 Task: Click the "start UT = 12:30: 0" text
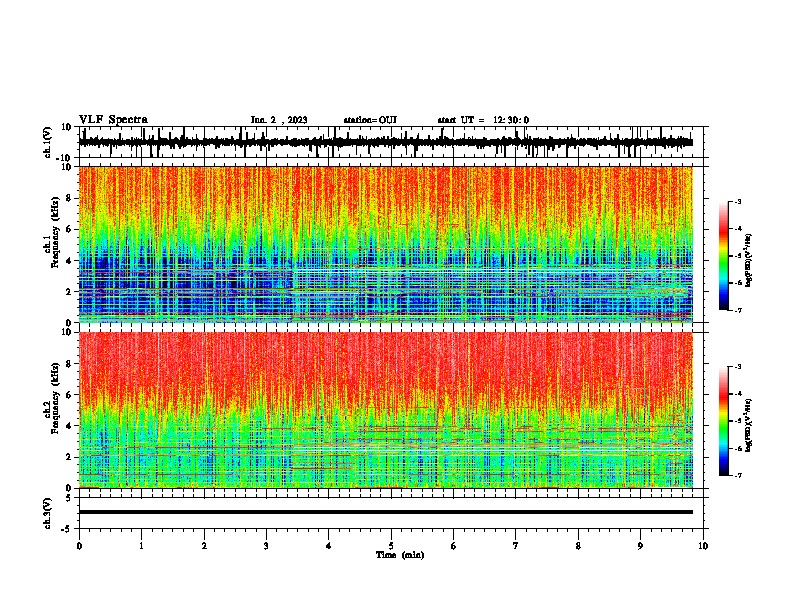point(483,120)
